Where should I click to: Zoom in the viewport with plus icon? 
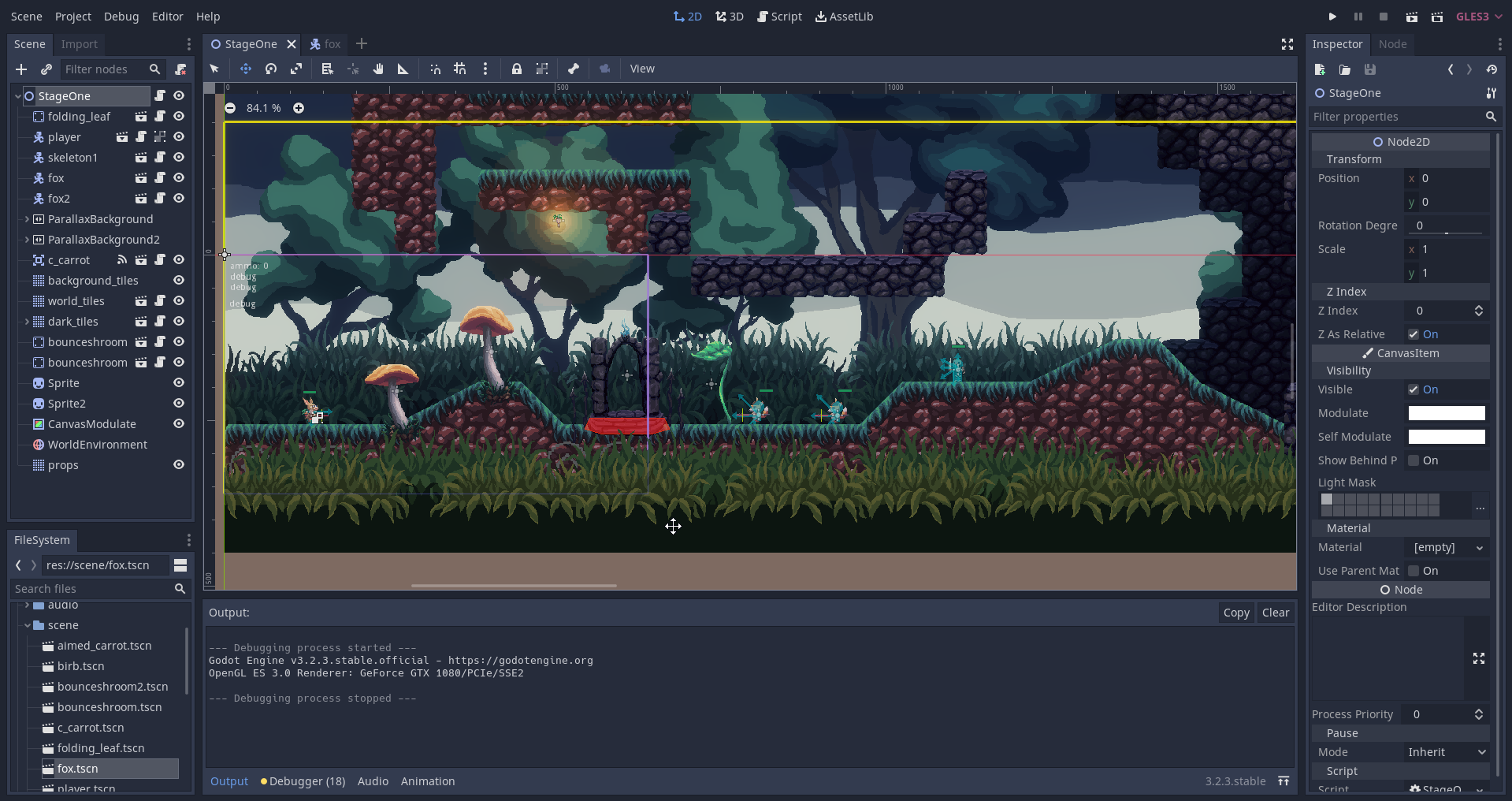299,108
